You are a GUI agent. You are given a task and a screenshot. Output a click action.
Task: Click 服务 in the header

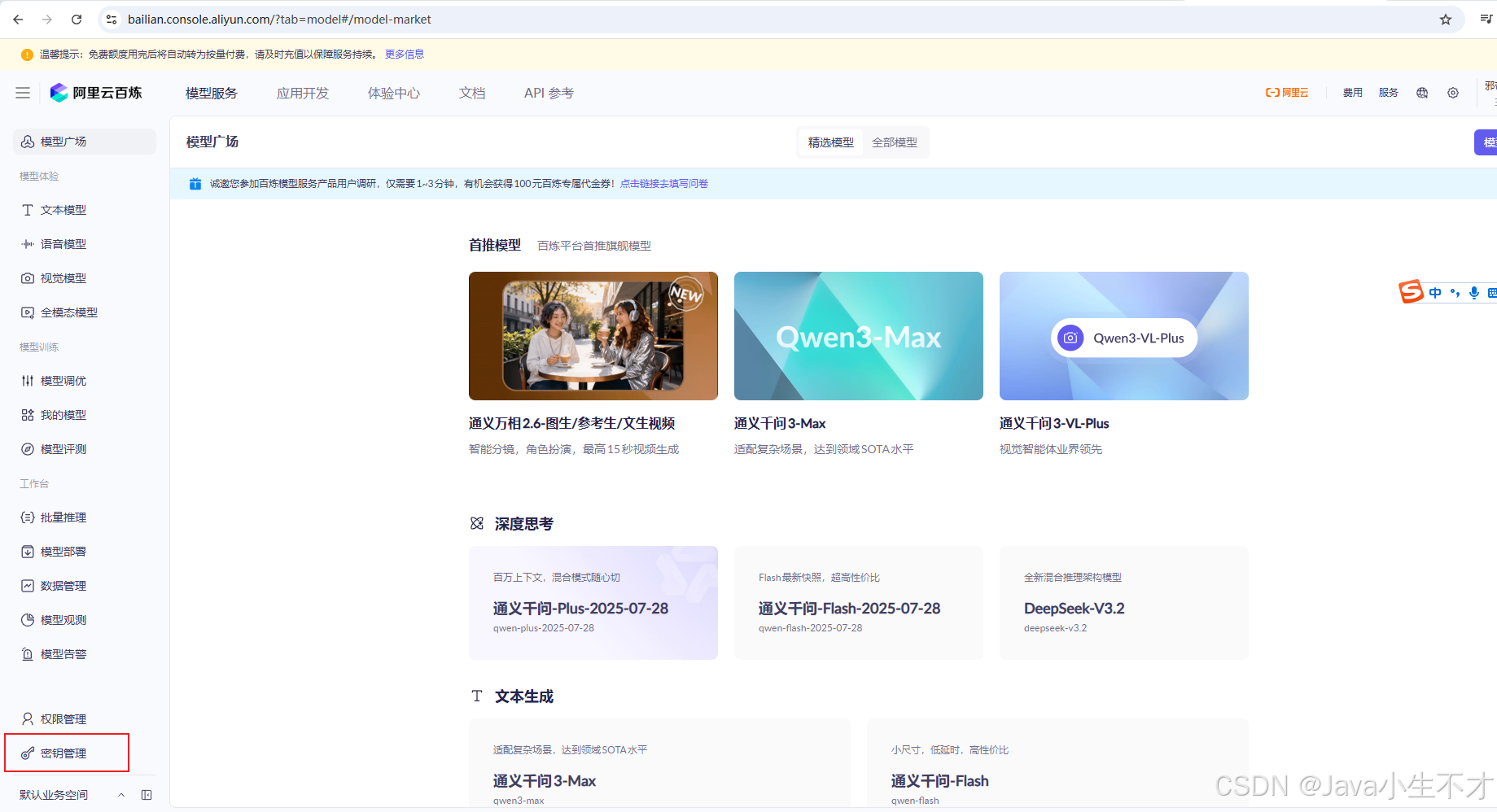[x=1389, y=93]
